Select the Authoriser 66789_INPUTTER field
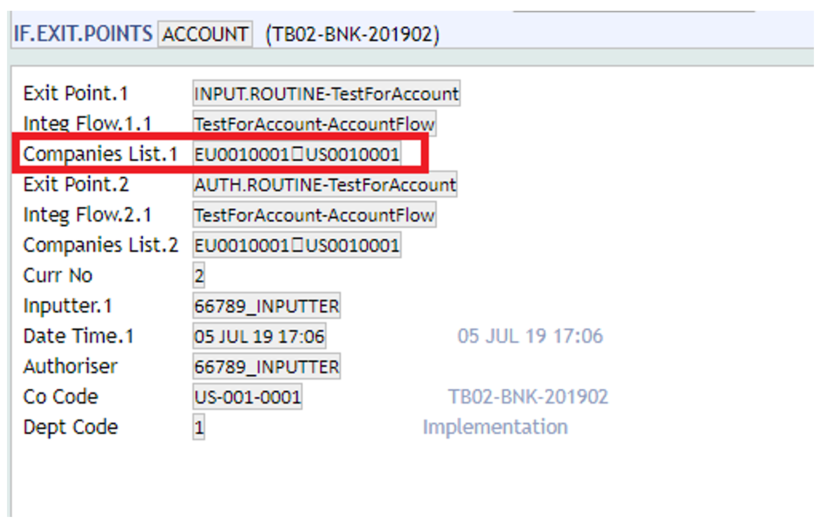 (x=266, y=367)
